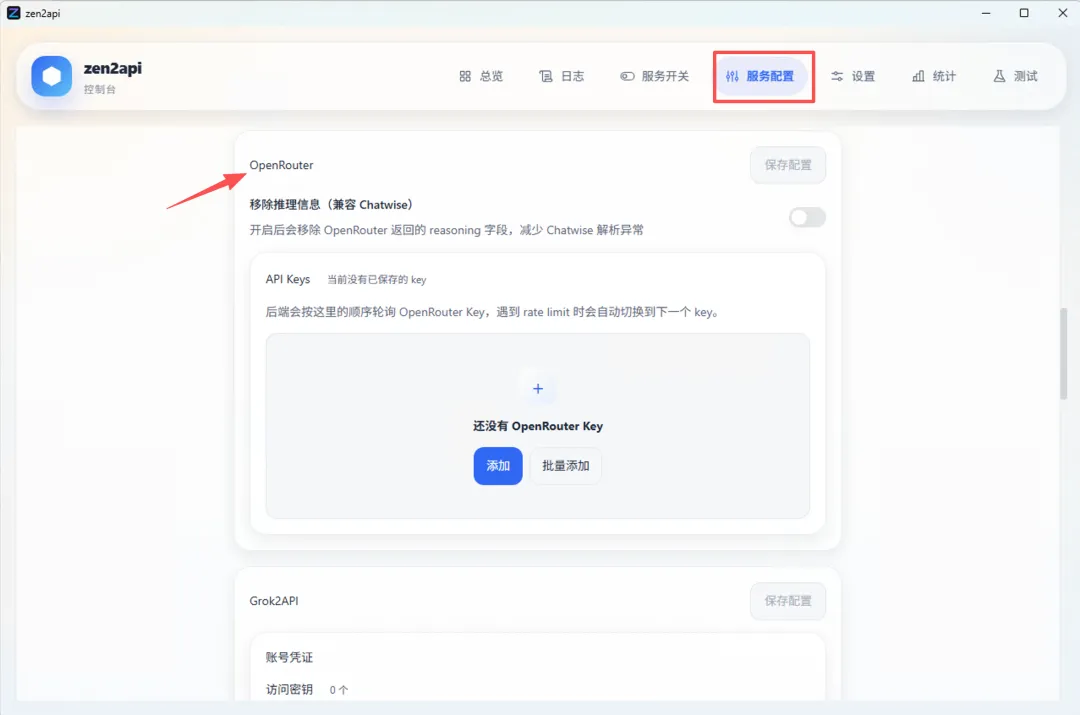Click the 批量添加 button

pos(565,466)
